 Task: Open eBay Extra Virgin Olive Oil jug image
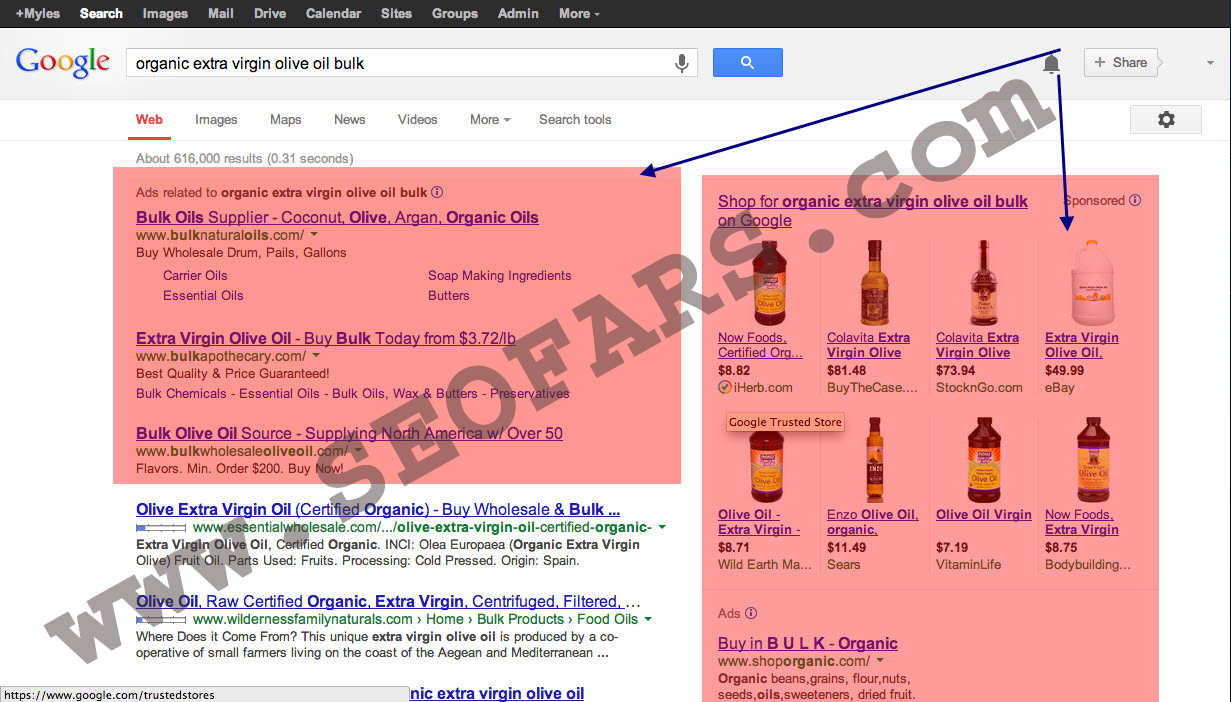[x=1092, y=284]
